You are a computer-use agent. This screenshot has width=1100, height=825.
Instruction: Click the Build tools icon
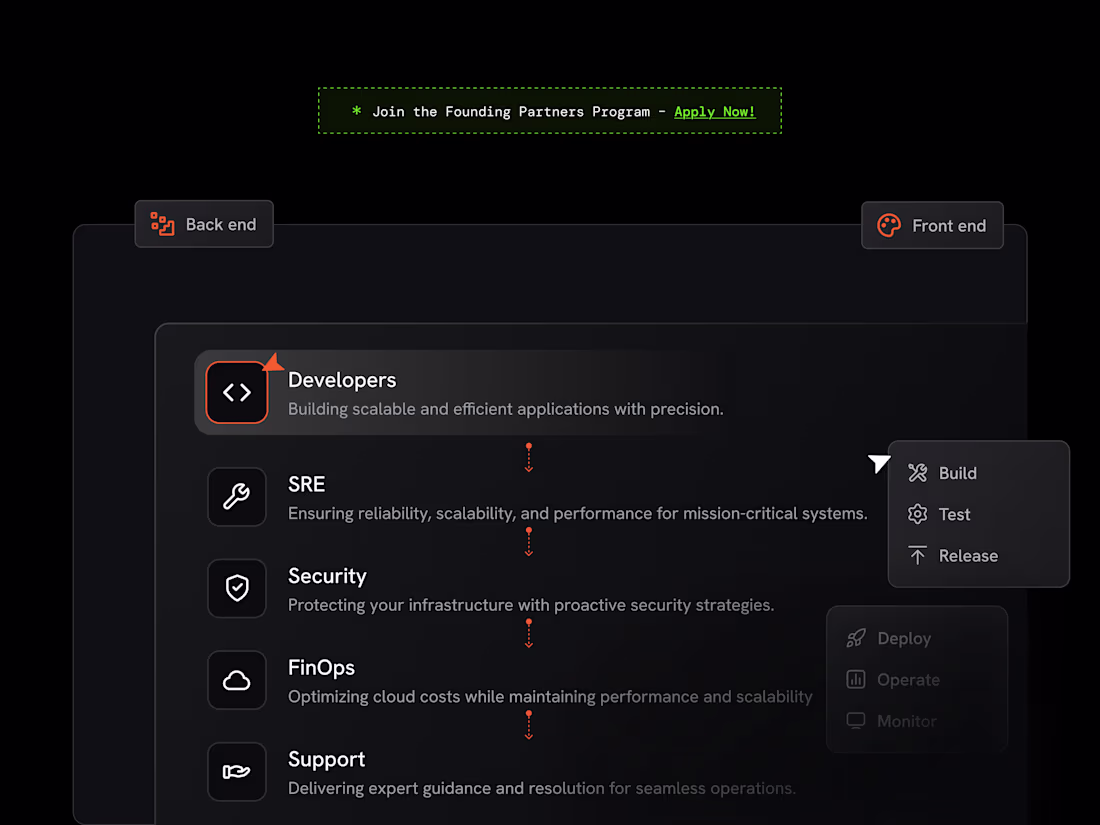917,473
